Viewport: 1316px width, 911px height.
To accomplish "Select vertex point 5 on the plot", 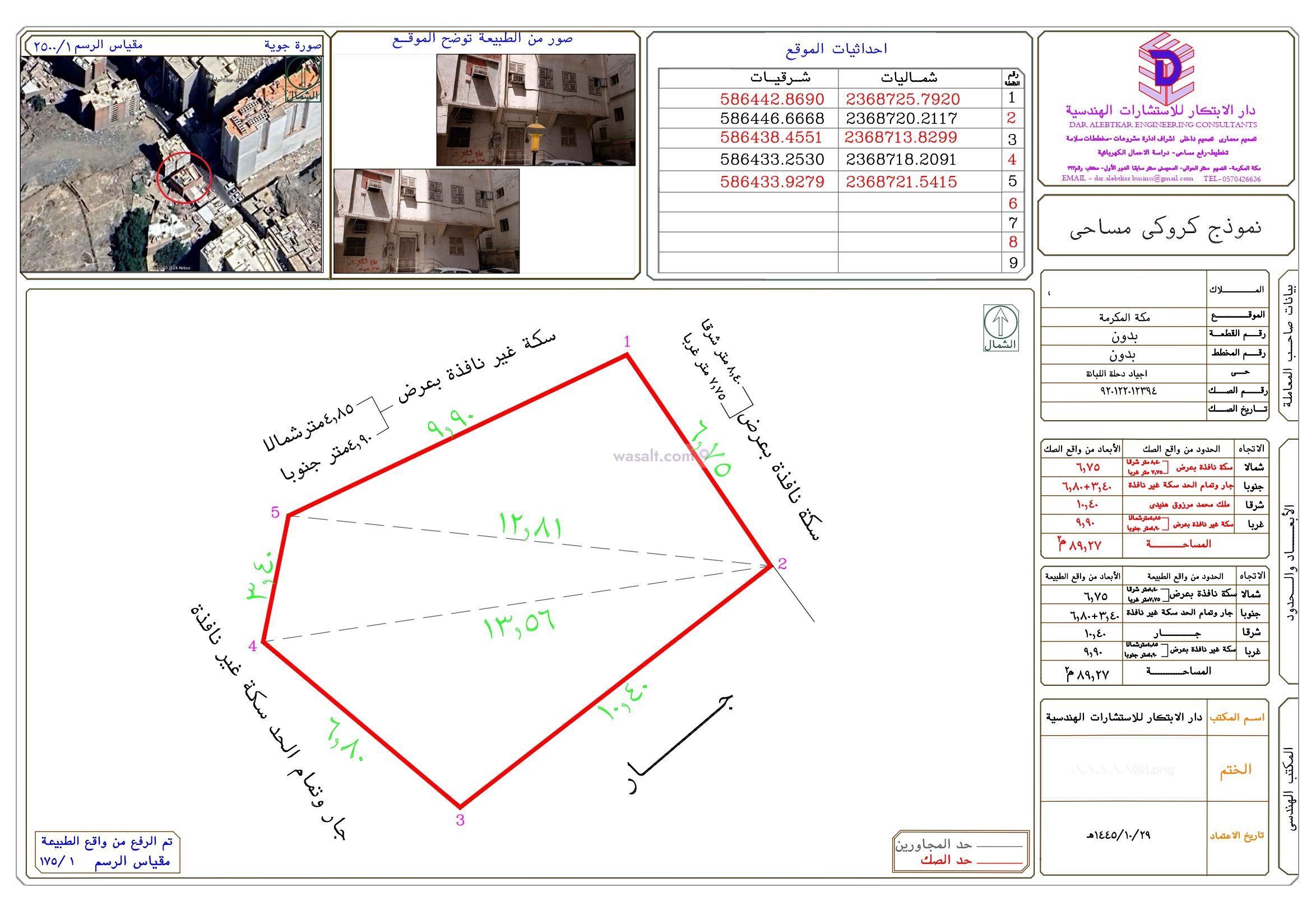I will coord(288,515).
